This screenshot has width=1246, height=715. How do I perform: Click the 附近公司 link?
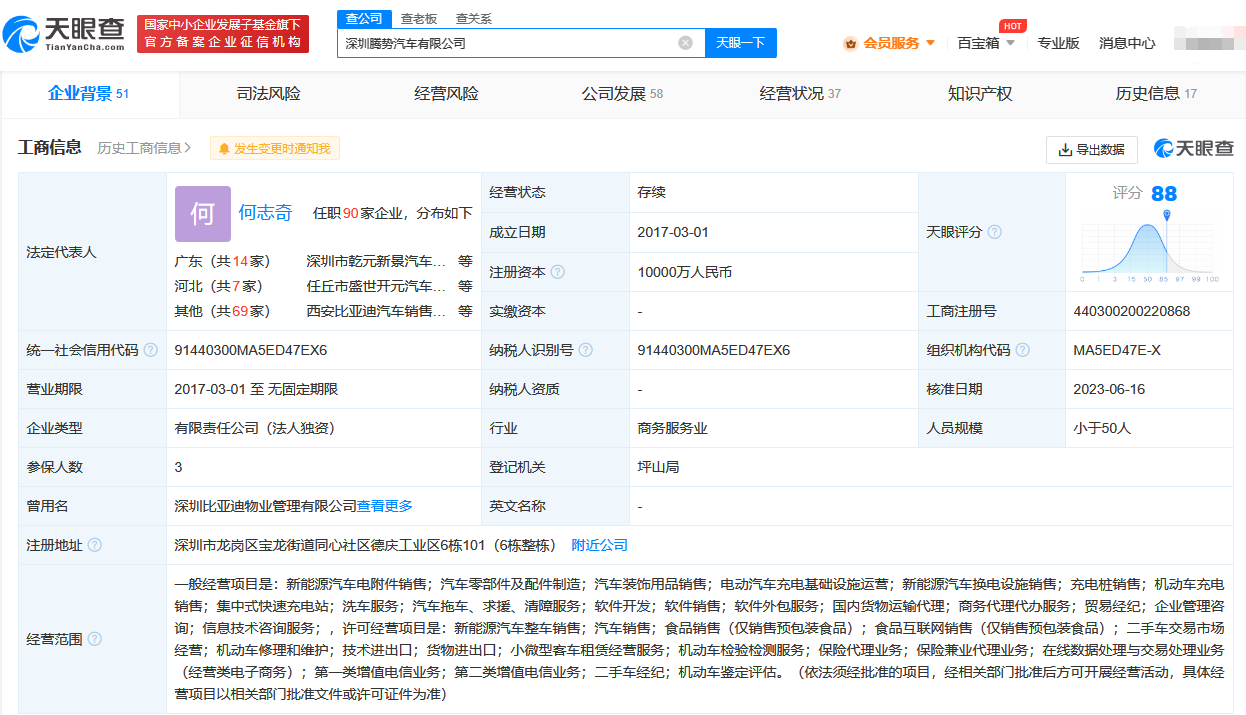pyautogui.click(x=599, y=545)
